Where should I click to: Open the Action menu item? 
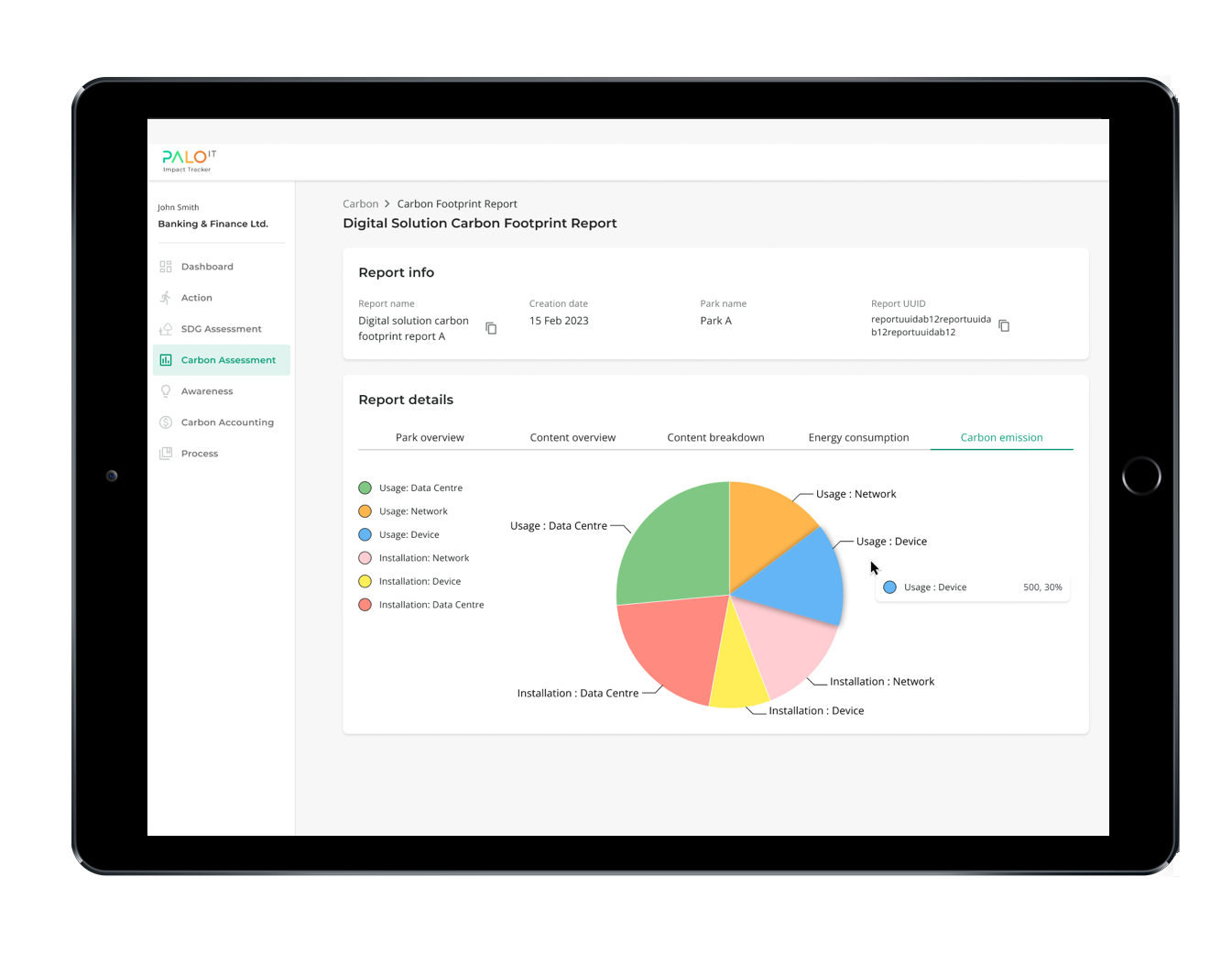221,298
